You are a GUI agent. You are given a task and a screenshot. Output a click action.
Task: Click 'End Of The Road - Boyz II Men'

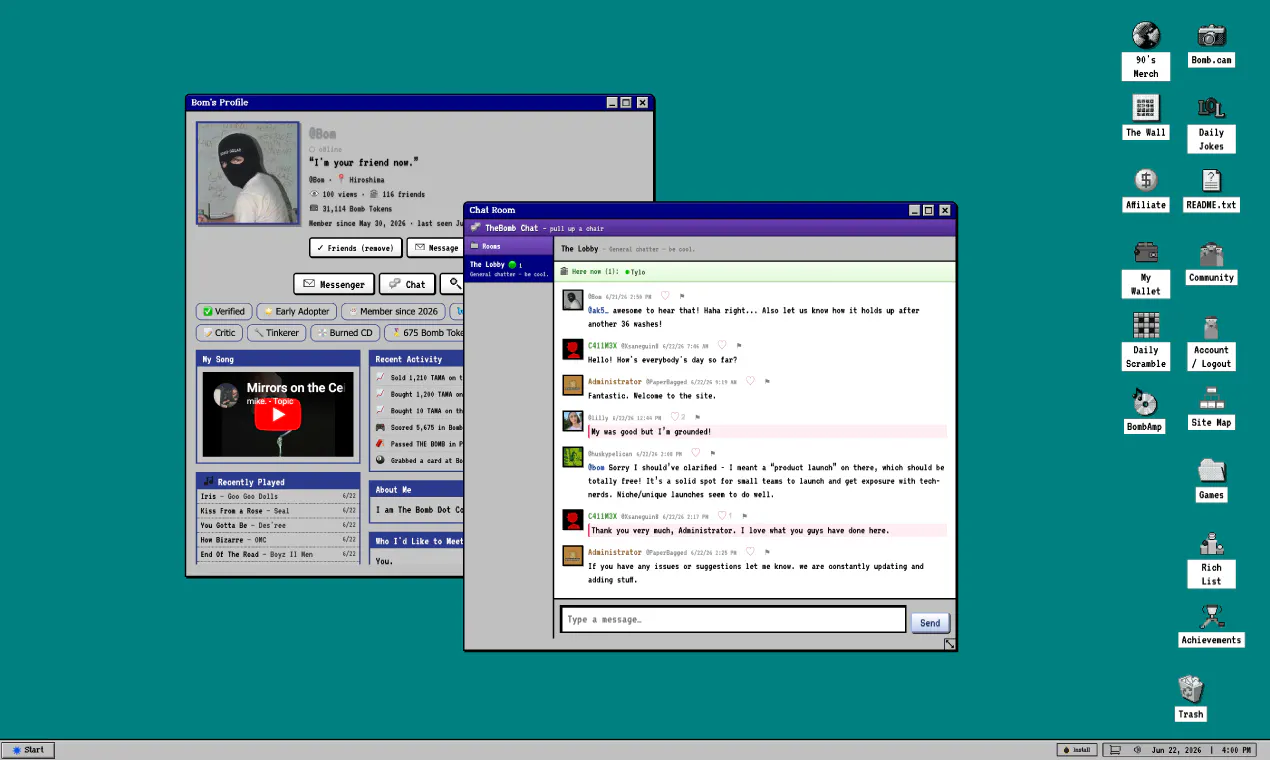[x=278, y=554]
